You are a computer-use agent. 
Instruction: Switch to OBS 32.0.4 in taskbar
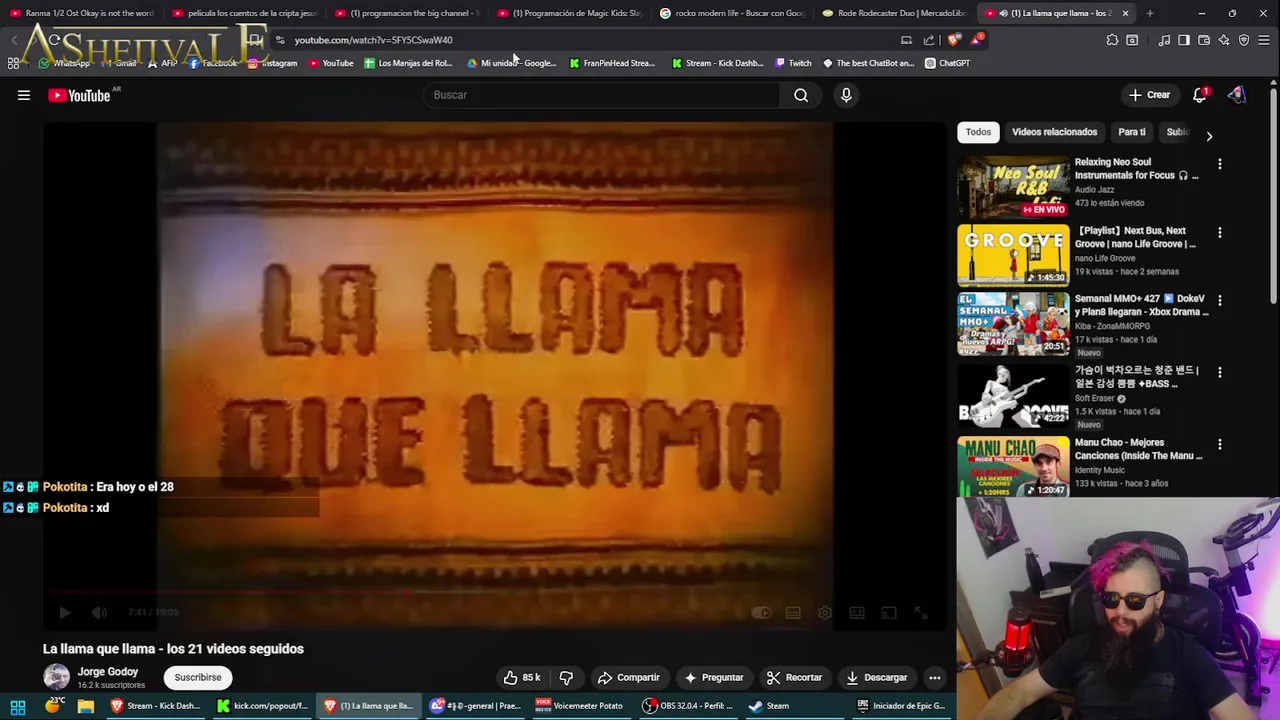[x=689, y=706]
